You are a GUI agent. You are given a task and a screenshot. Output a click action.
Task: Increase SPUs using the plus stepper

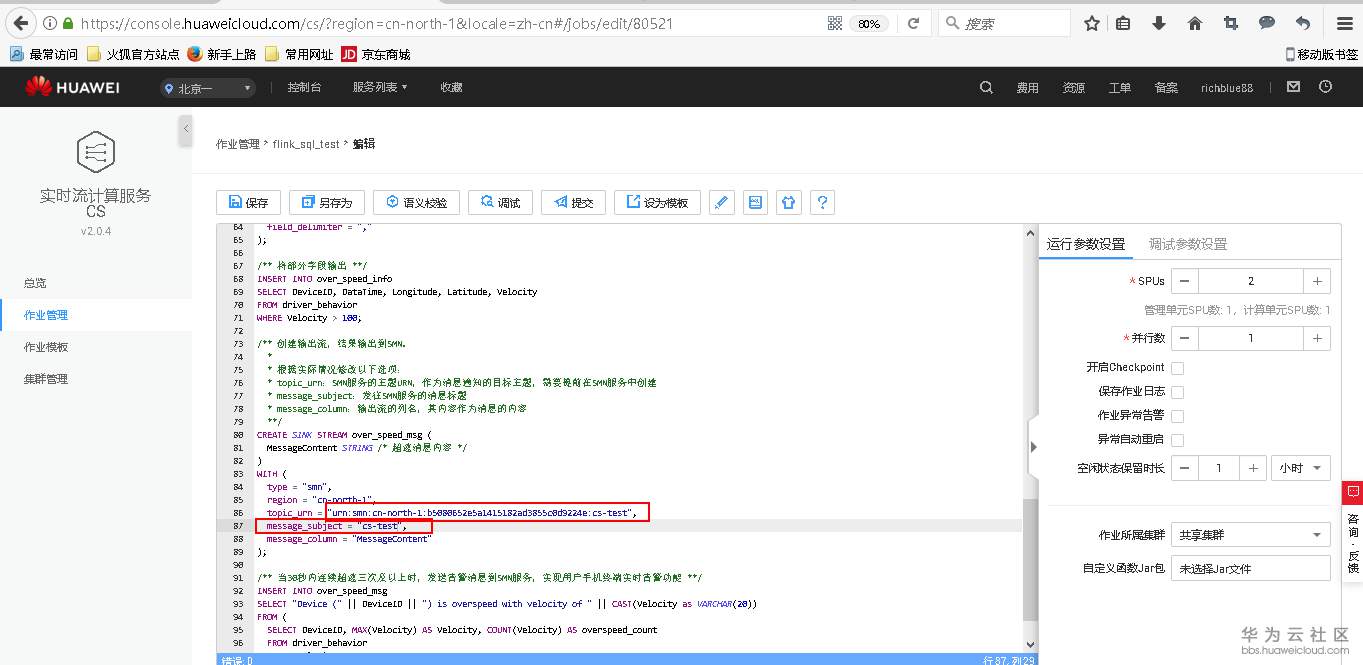coord(1317,280)
